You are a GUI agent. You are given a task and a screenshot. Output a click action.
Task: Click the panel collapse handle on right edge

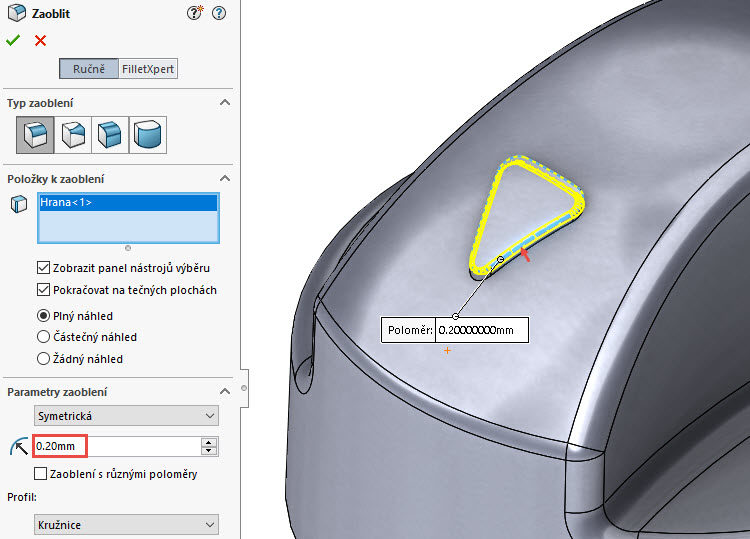[x=244, y=388]
